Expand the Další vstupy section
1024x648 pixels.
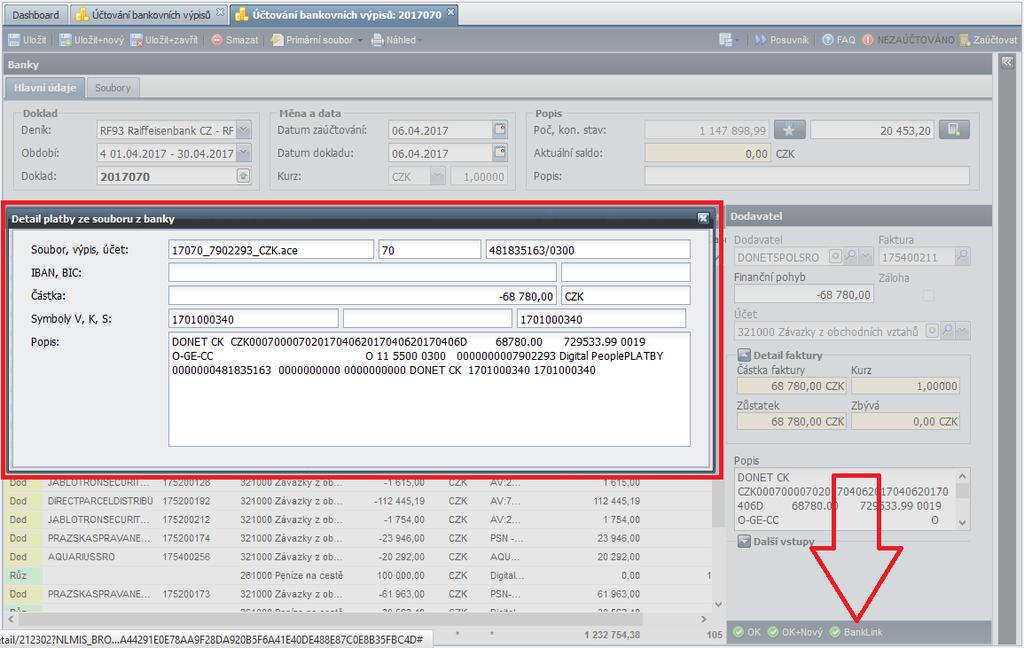point(744,541)
